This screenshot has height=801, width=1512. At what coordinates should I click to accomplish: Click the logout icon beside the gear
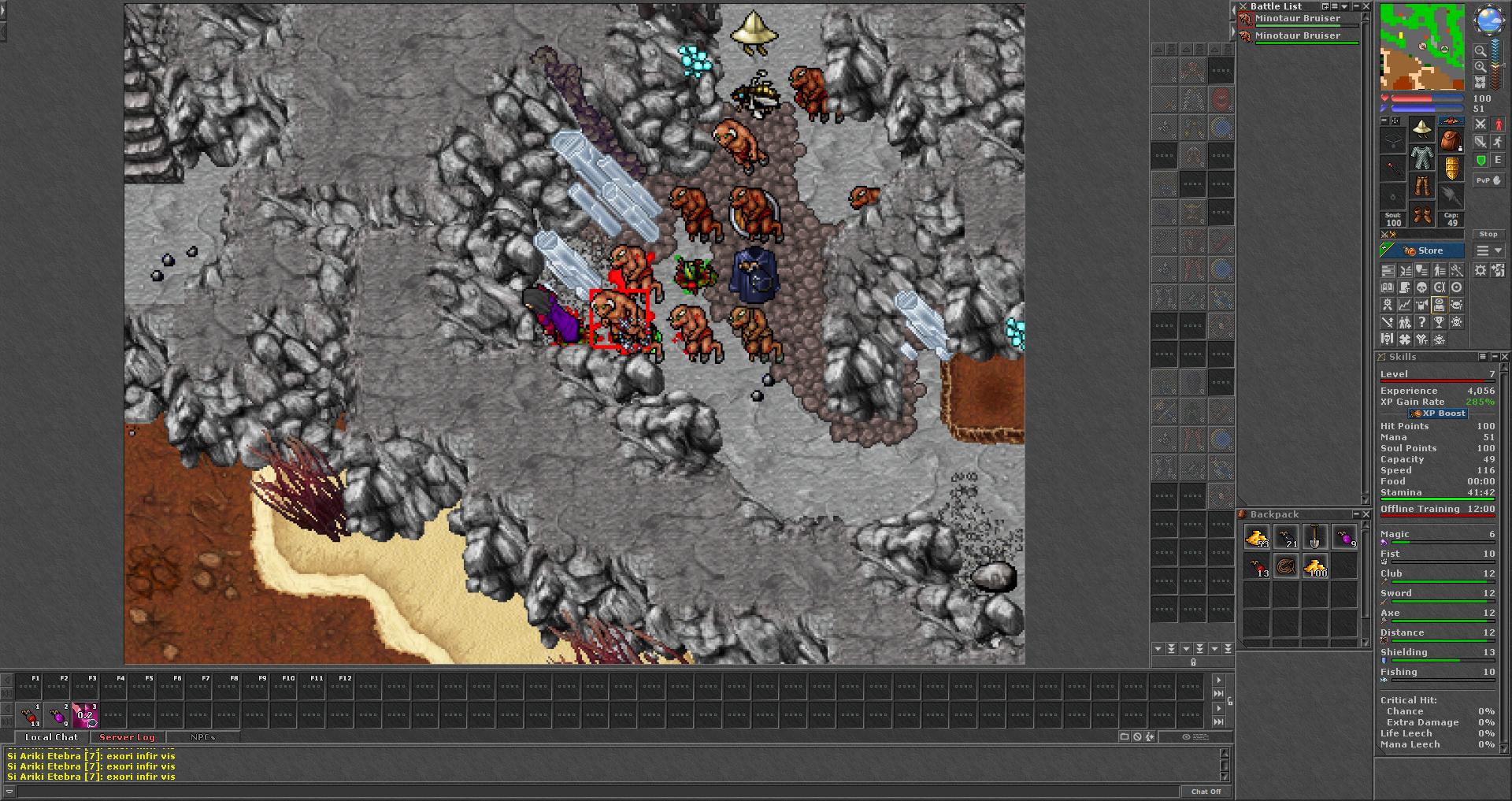point(1498,270)
